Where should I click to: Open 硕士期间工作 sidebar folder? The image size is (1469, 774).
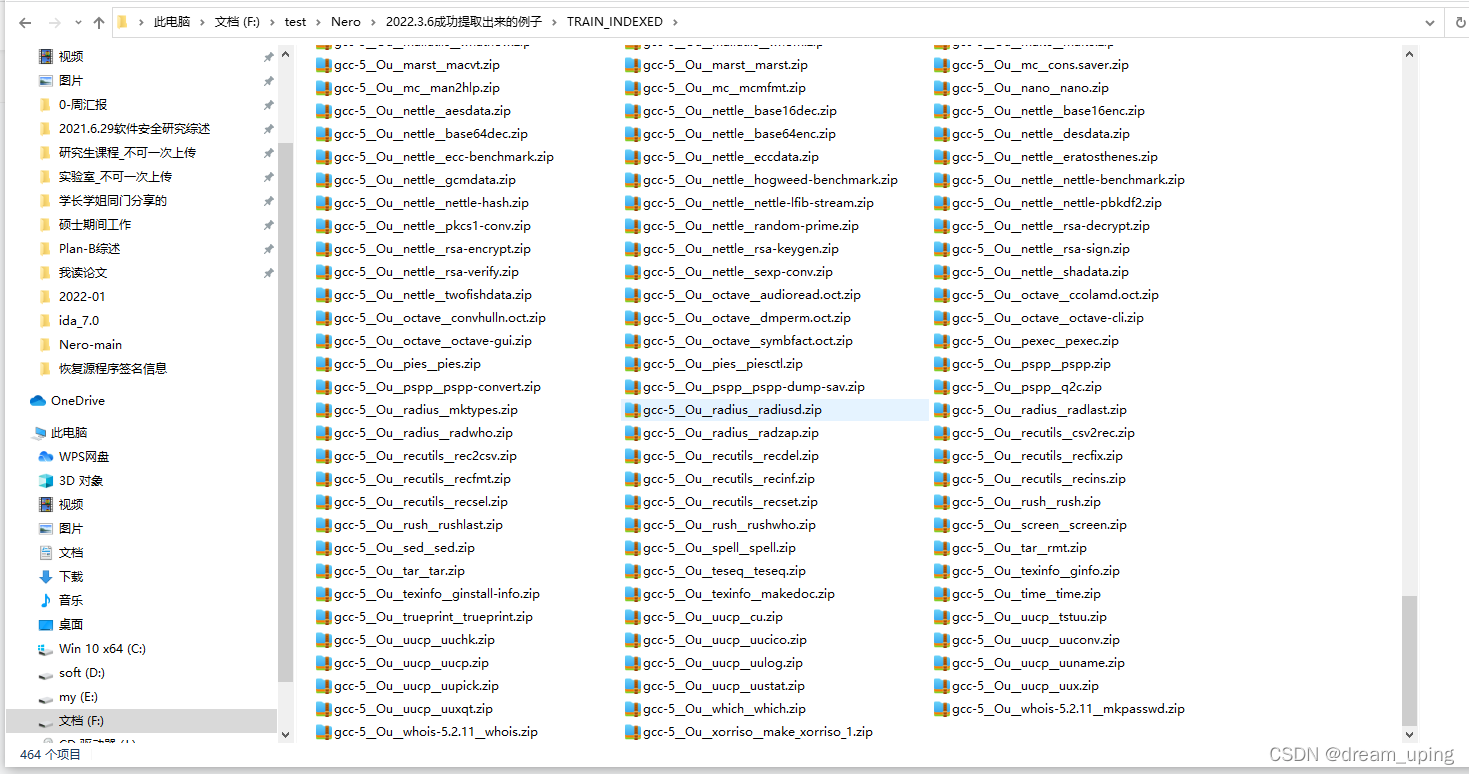pos(95,225)
